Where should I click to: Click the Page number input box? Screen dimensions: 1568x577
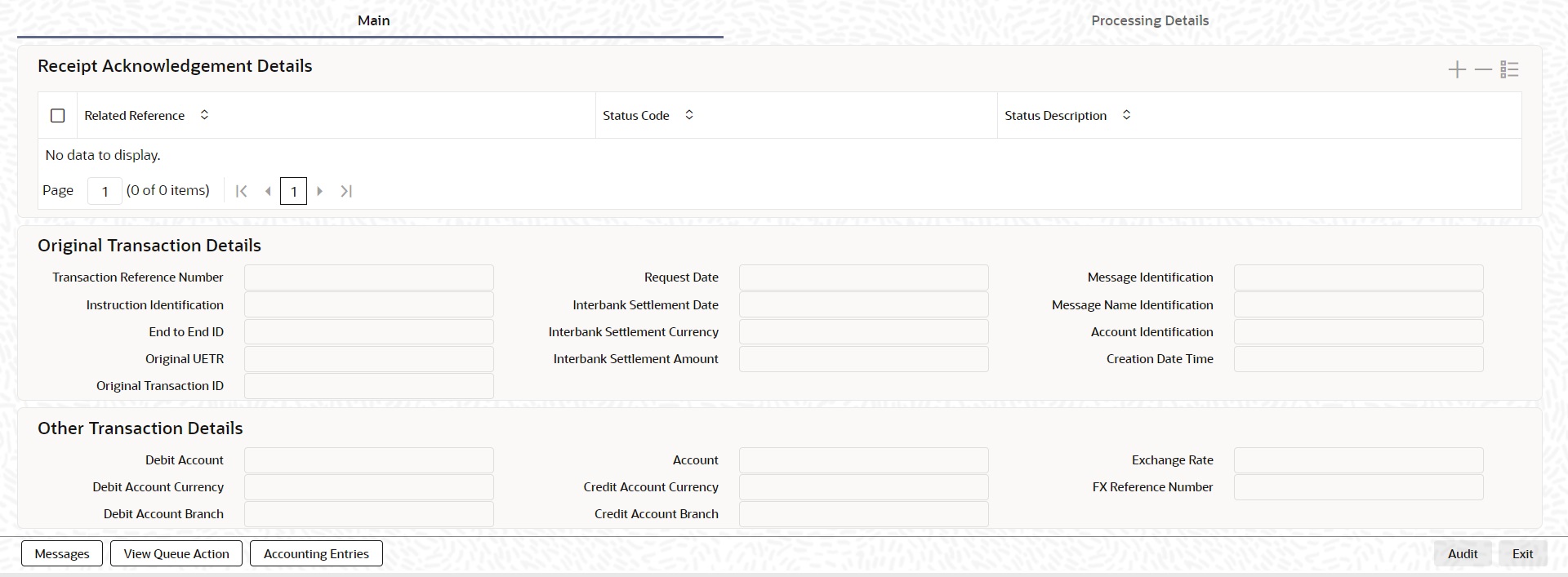click(105, 191)
